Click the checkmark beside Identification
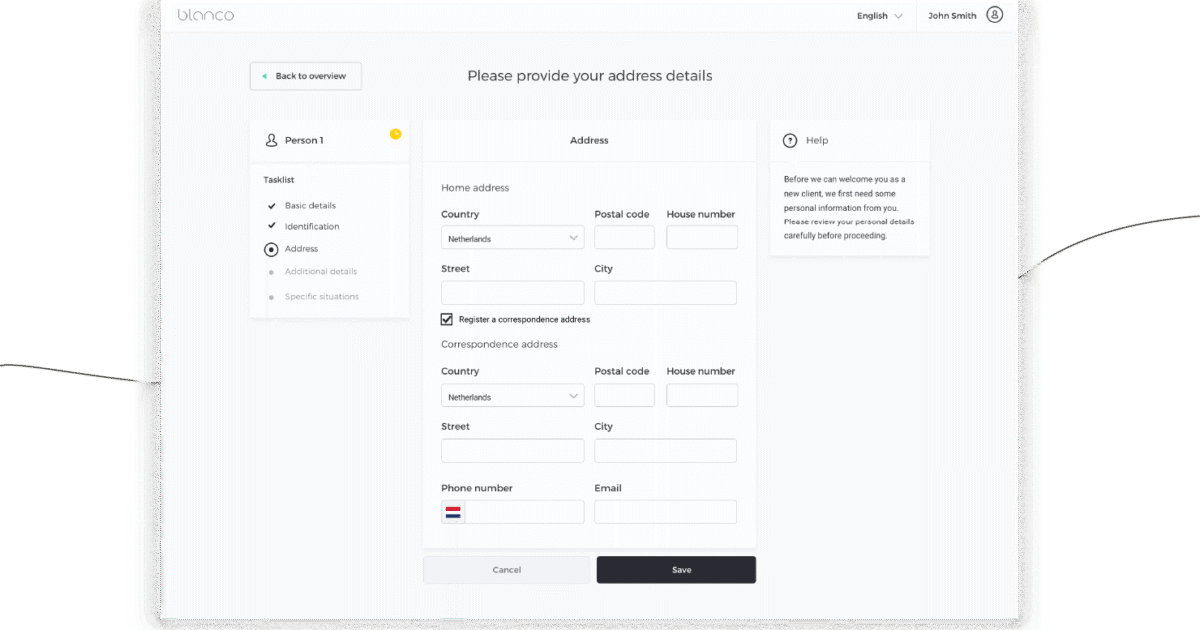Image resolution: width=1200 pixels, height=630 pixels. tap(270, 226)
